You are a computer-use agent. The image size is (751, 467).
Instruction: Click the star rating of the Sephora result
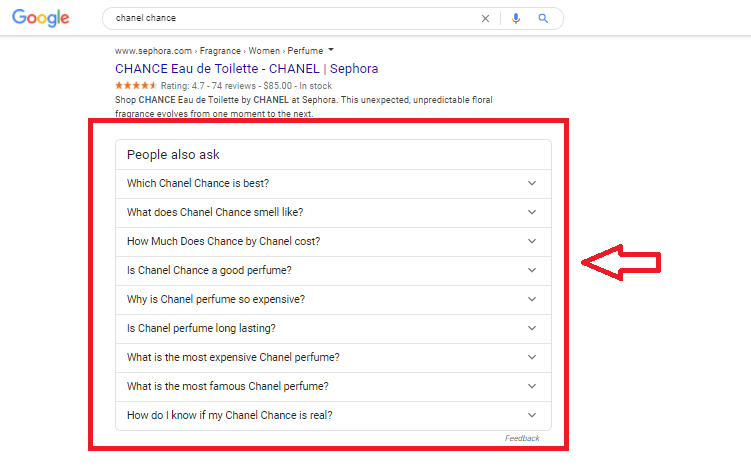point(135,86)
